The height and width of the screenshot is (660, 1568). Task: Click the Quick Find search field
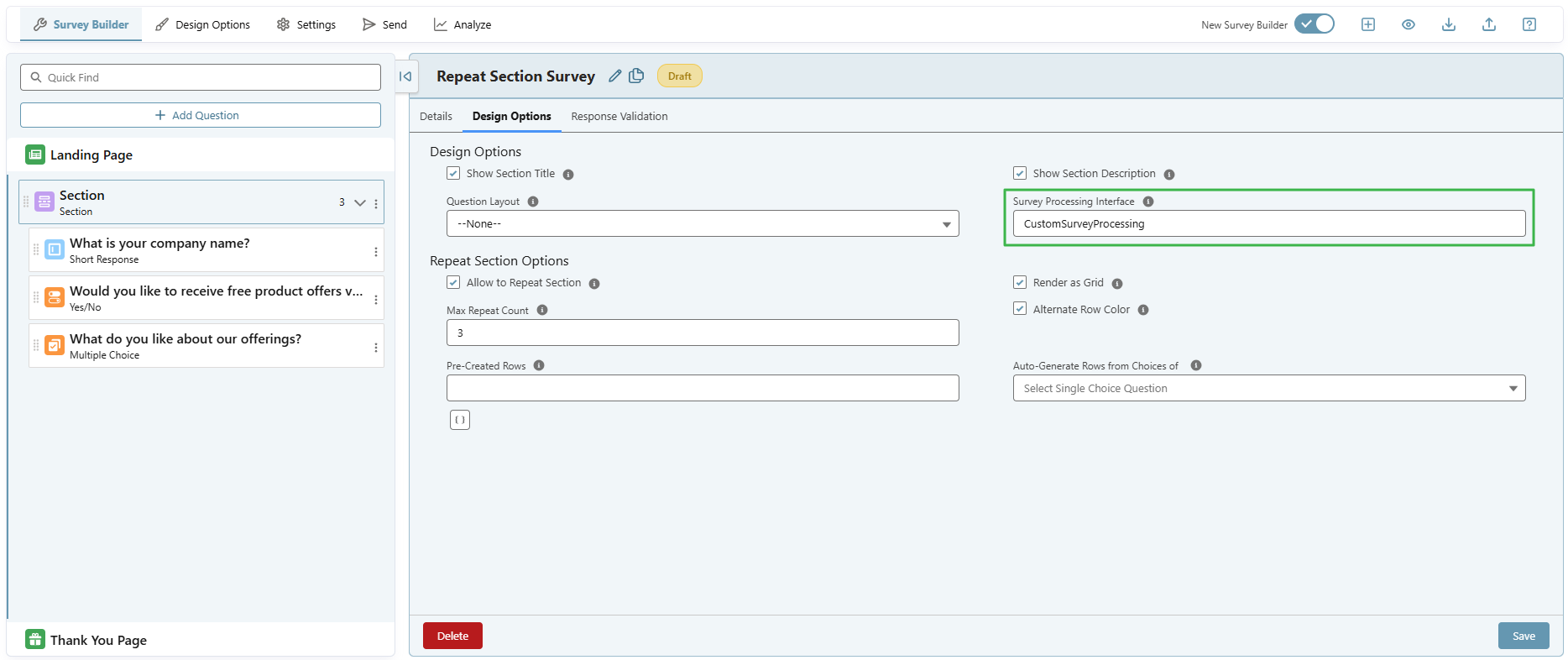[x=201, y=77]
